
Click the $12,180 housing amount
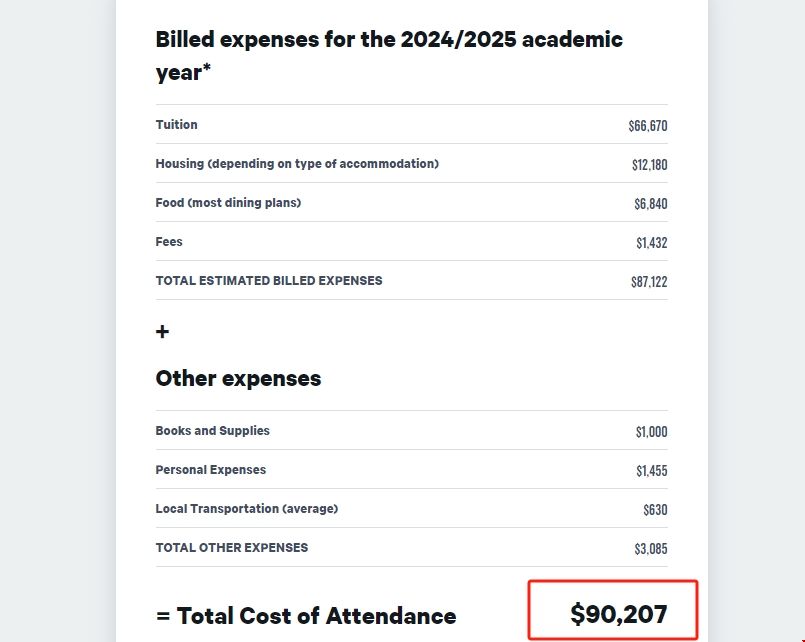pyautogui.click(x=649, y=165)
